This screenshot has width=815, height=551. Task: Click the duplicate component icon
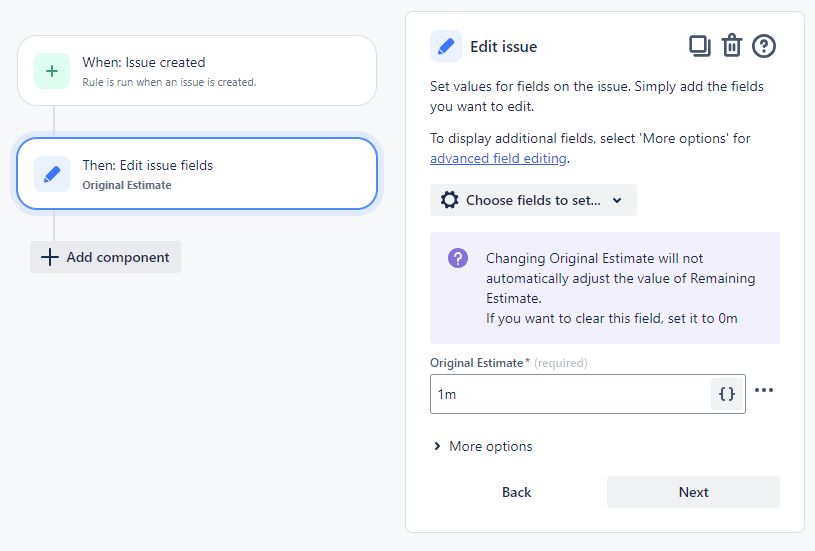[x=699, y=46]
